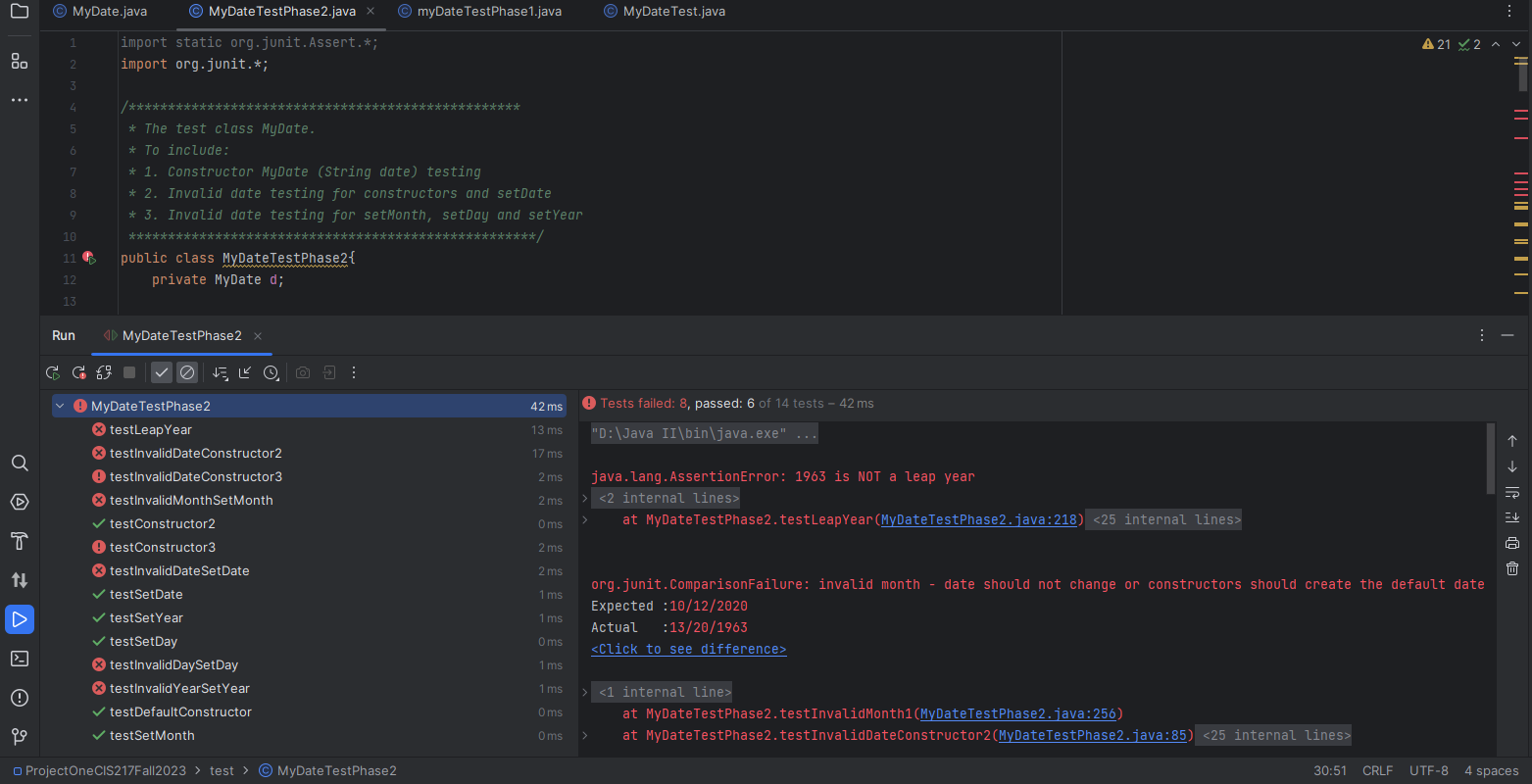
Task: Click to see difference link
Action: 688,649
